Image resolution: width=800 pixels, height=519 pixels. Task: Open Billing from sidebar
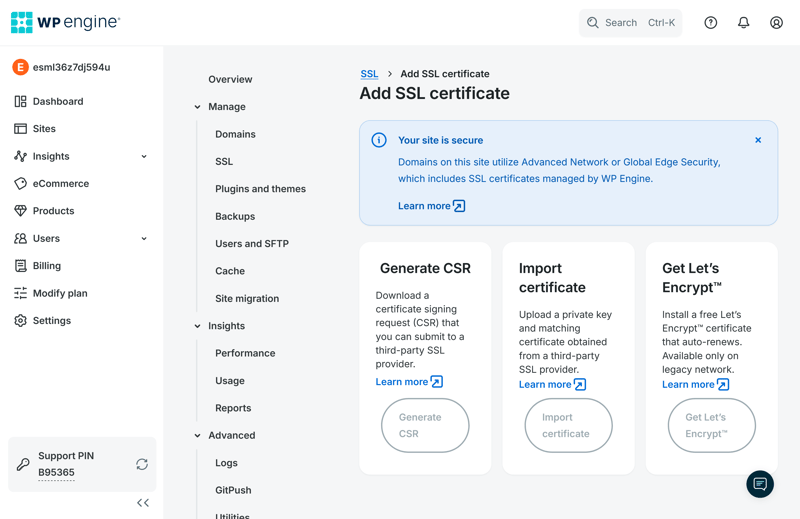47,265
